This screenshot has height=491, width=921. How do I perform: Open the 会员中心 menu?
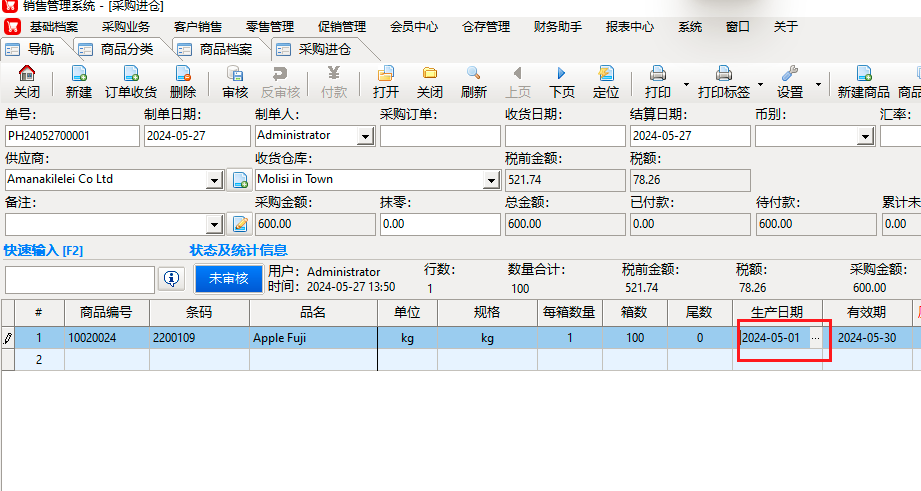coord(414,27)
